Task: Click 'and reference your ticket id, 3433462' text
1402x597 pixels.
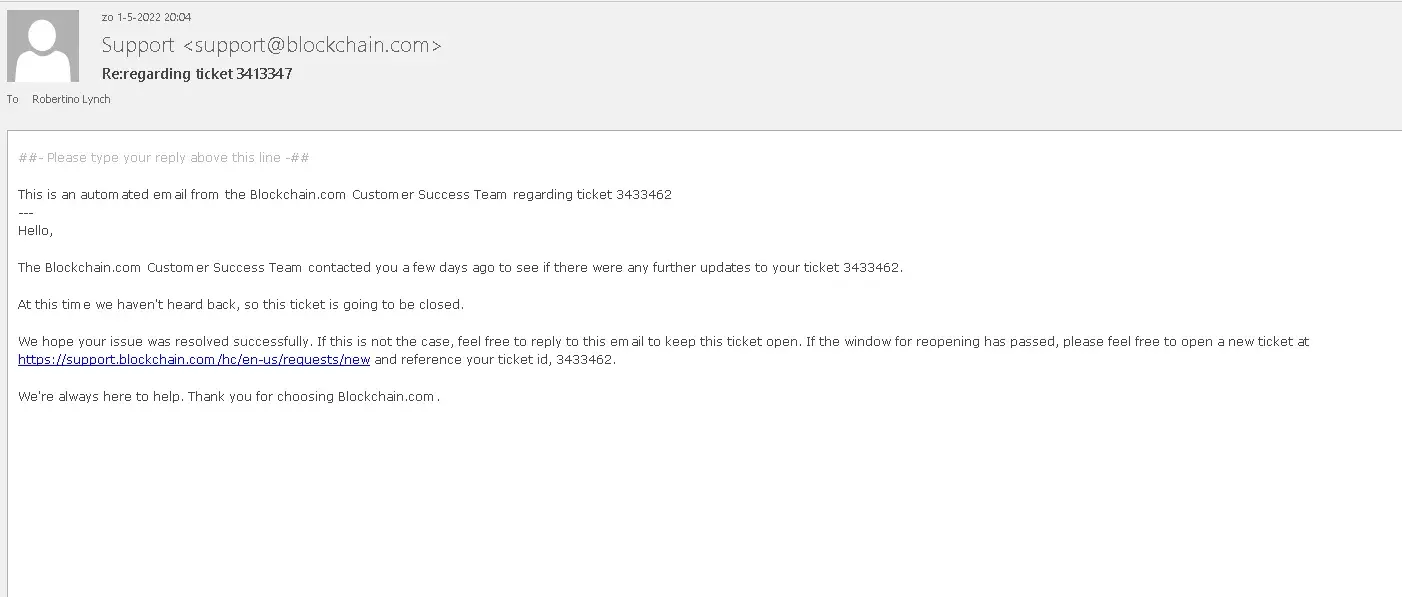Action: [495, 360]
